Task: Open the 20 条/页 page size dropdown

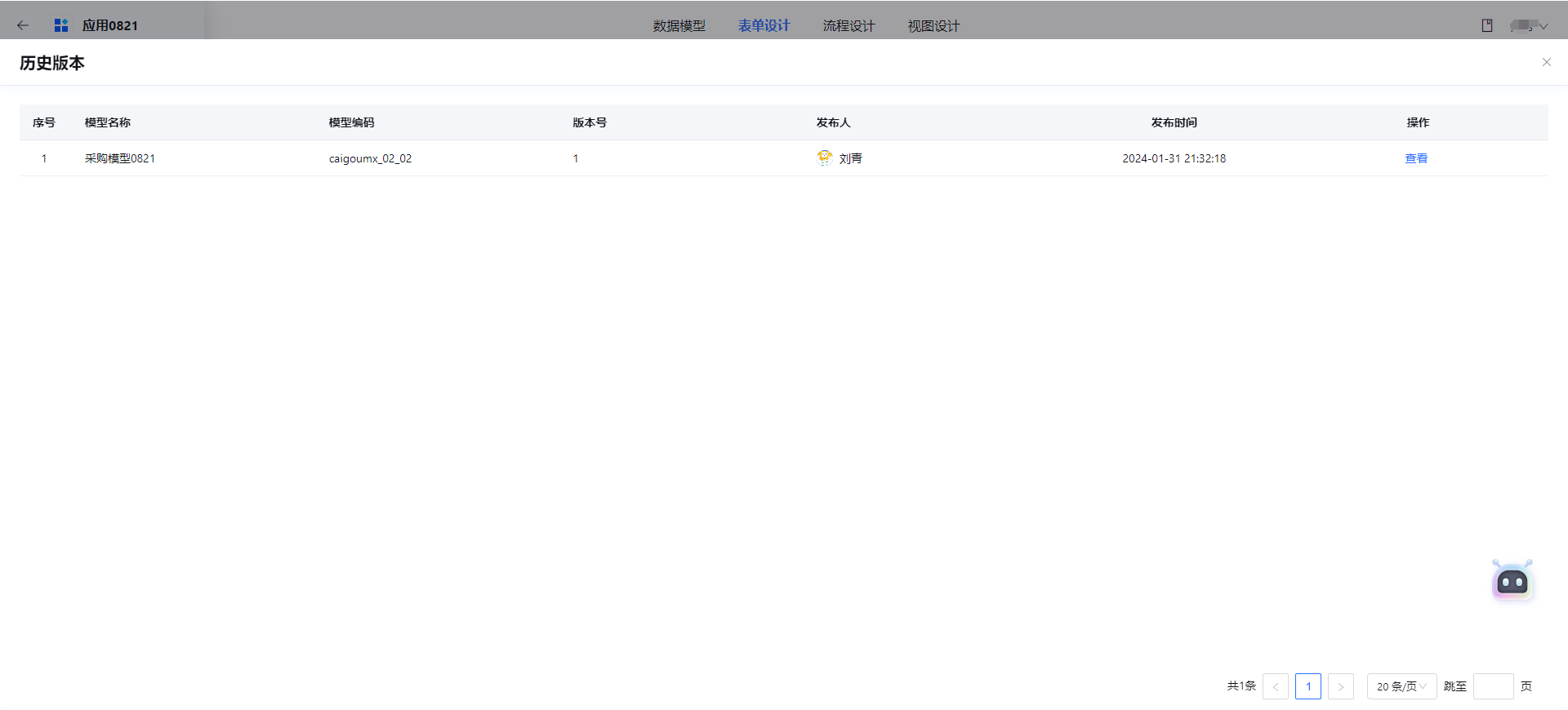Action: point(1401,686)
